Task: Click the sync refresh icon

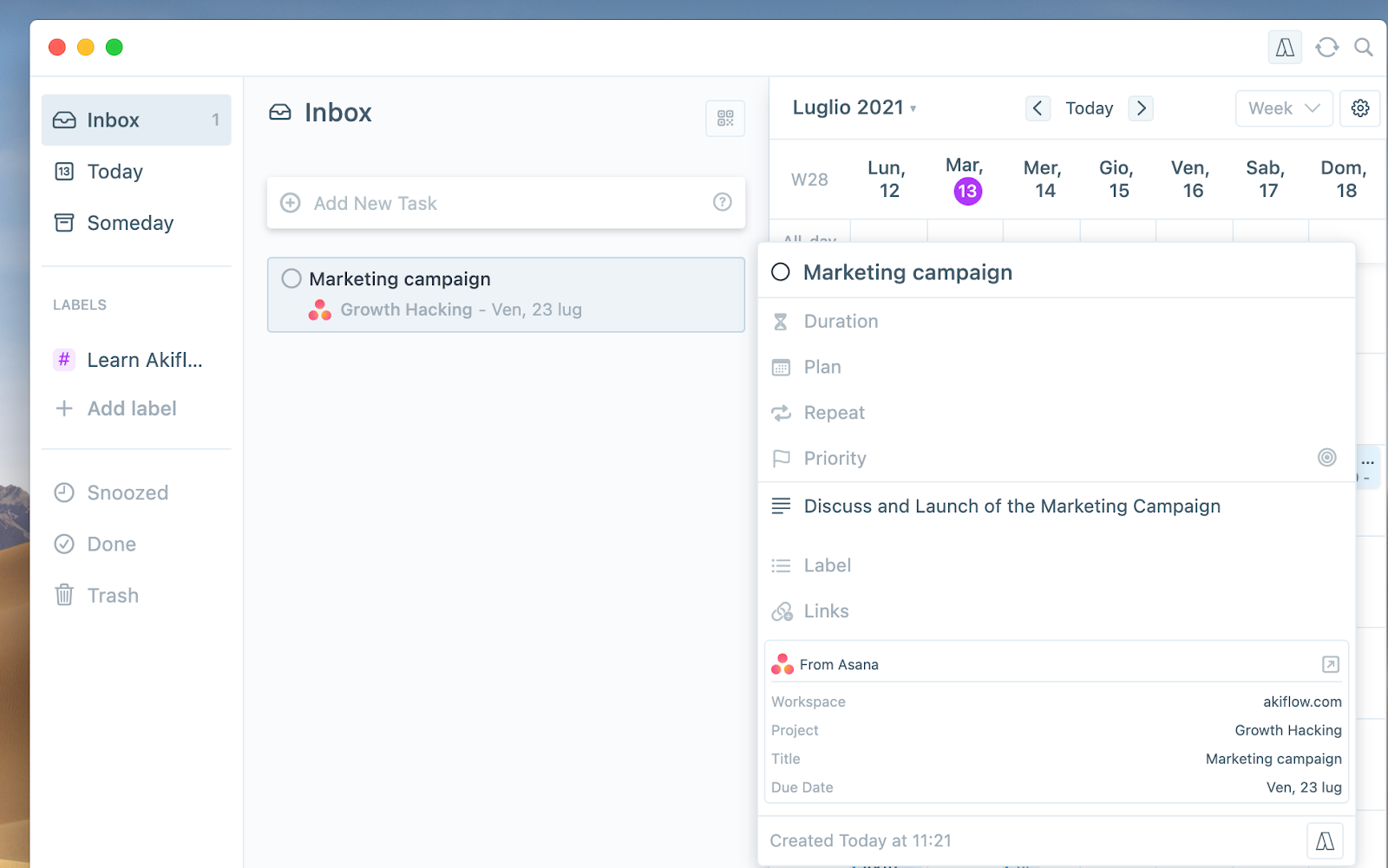Action: click(1327, 48)
